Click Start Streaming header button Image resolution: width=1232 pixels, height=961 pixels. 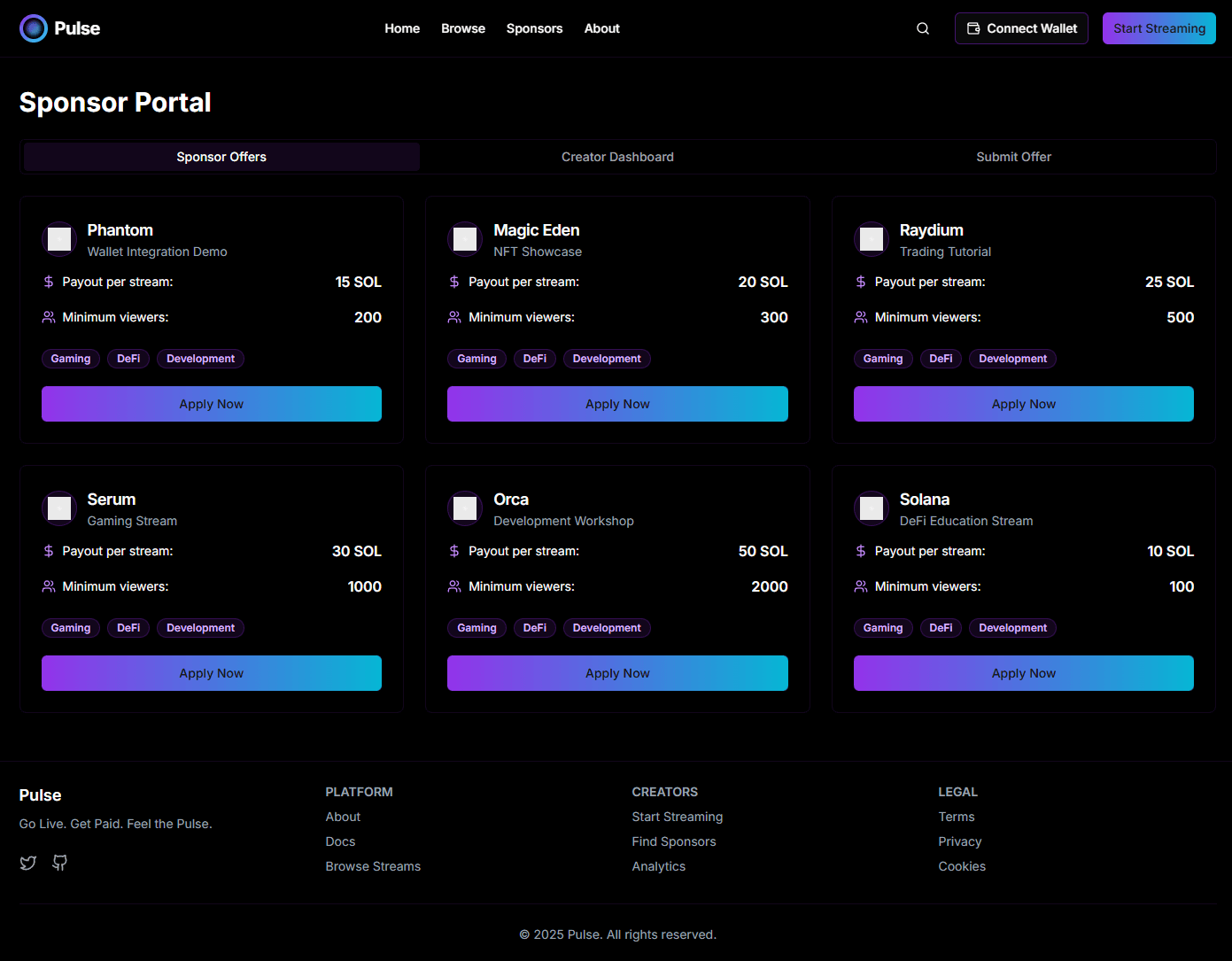click(1159, 28)
